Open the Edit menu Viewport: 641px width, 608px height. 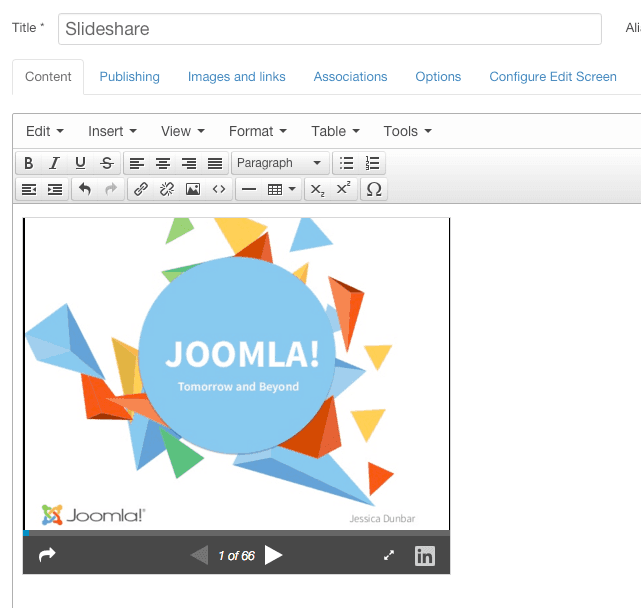click(x=45, y=131)
